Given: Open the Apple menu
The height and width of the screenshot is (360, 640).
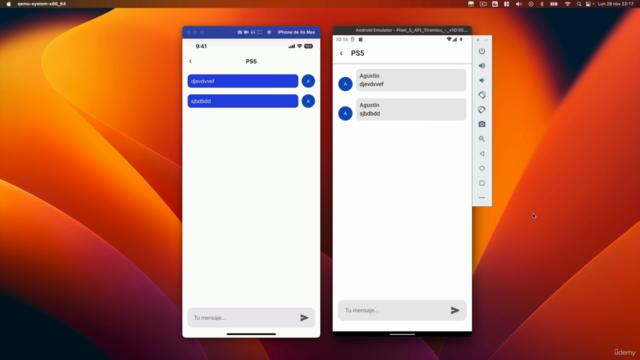Looking at the screenshot, I should click(9, 4).
